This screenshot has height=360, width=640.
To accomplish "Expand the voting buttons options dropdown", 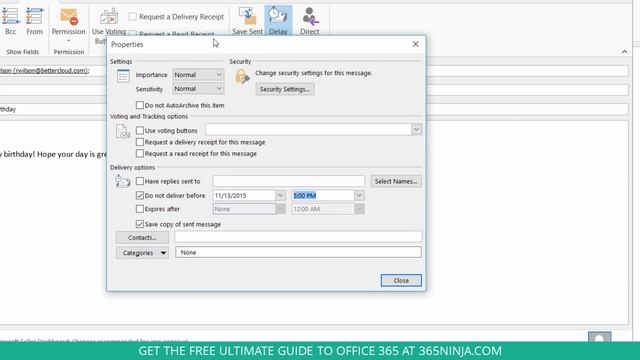I will [x=416, y=130].
